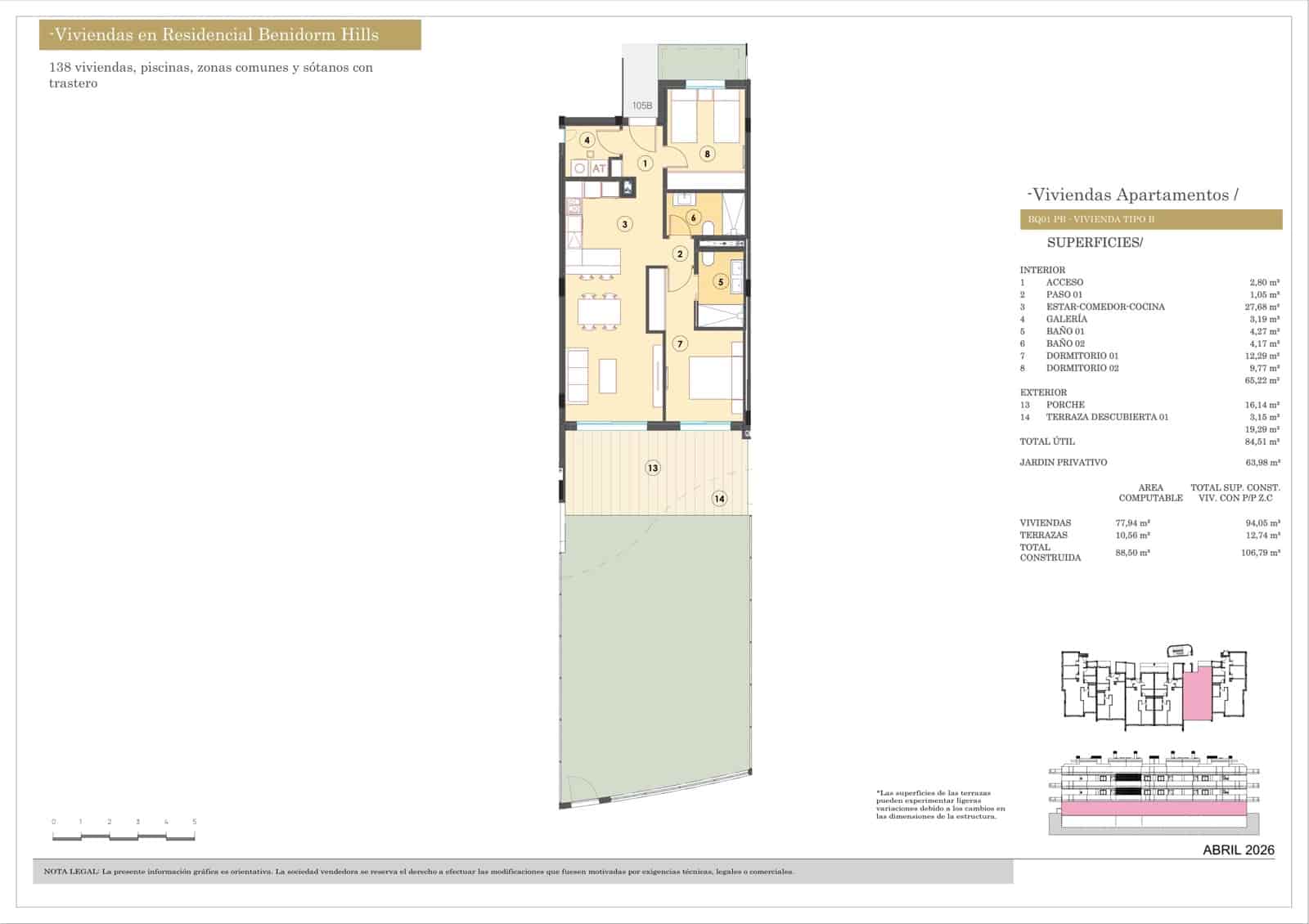Click the DORMITORIO 02 row label
1309x924 pixels.
pos(1082,368)
